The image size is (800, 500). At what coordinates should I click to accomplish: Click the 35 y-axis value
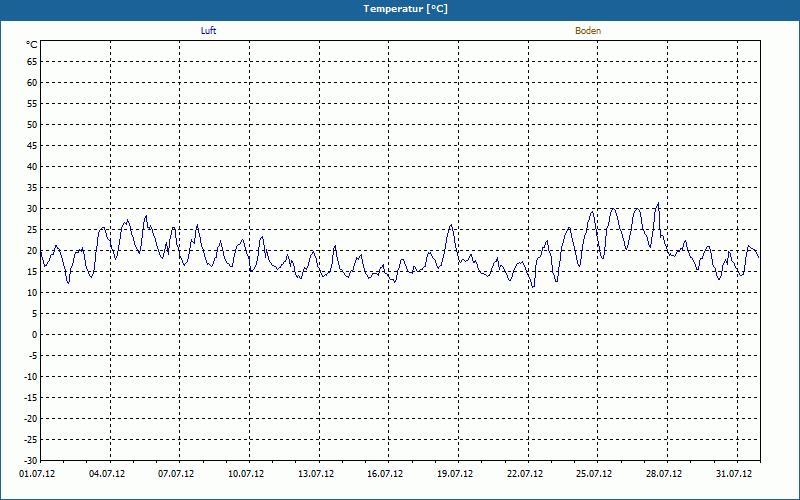(32, 188)
